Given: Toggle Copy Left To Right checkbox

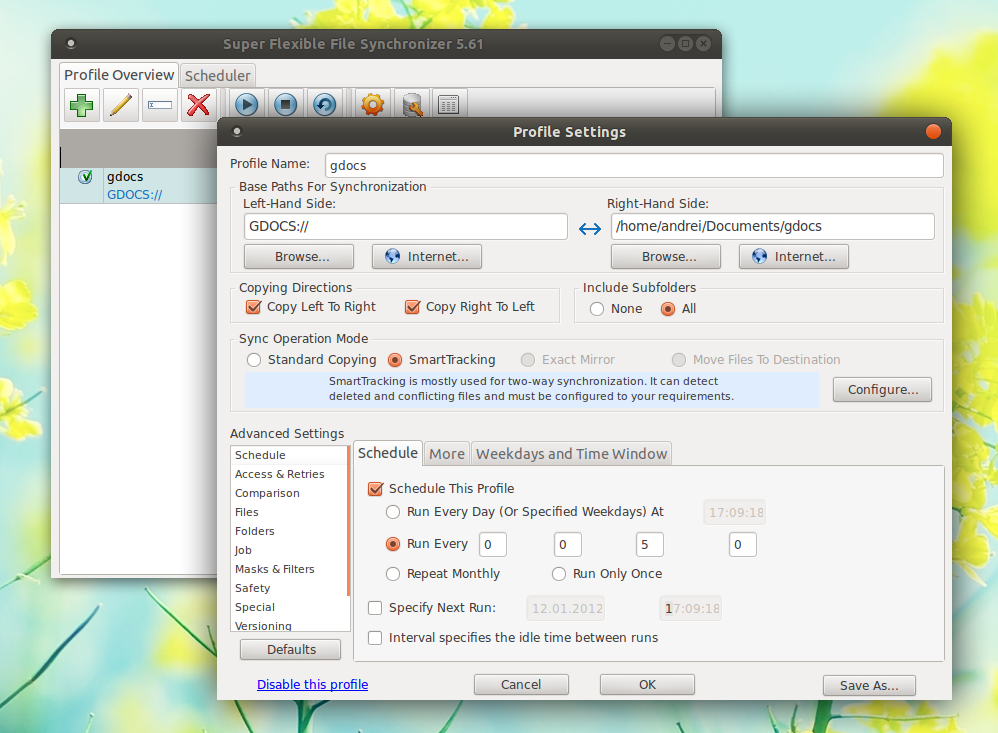Looking at the screenshot, I should pyautogui.click(x=253, y=307).
